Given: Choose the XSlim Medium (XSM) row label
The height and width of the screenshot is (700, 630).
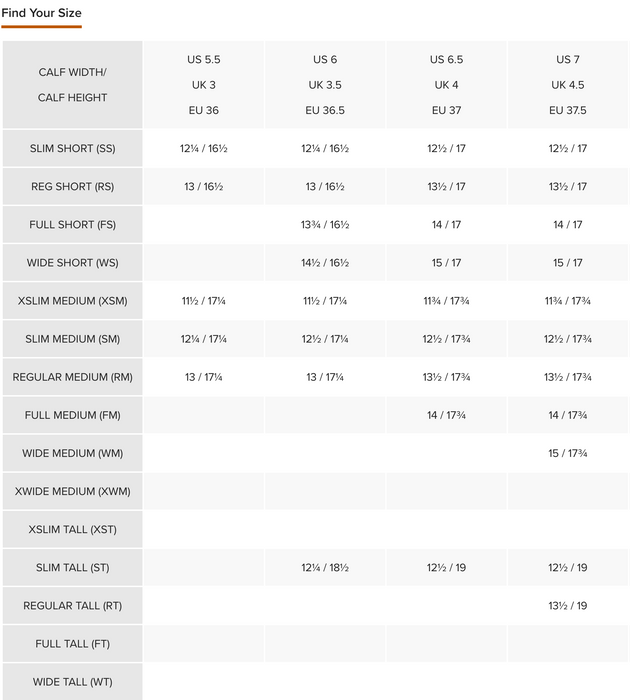Looking at the screenshot, I should (x=72, y=301).
